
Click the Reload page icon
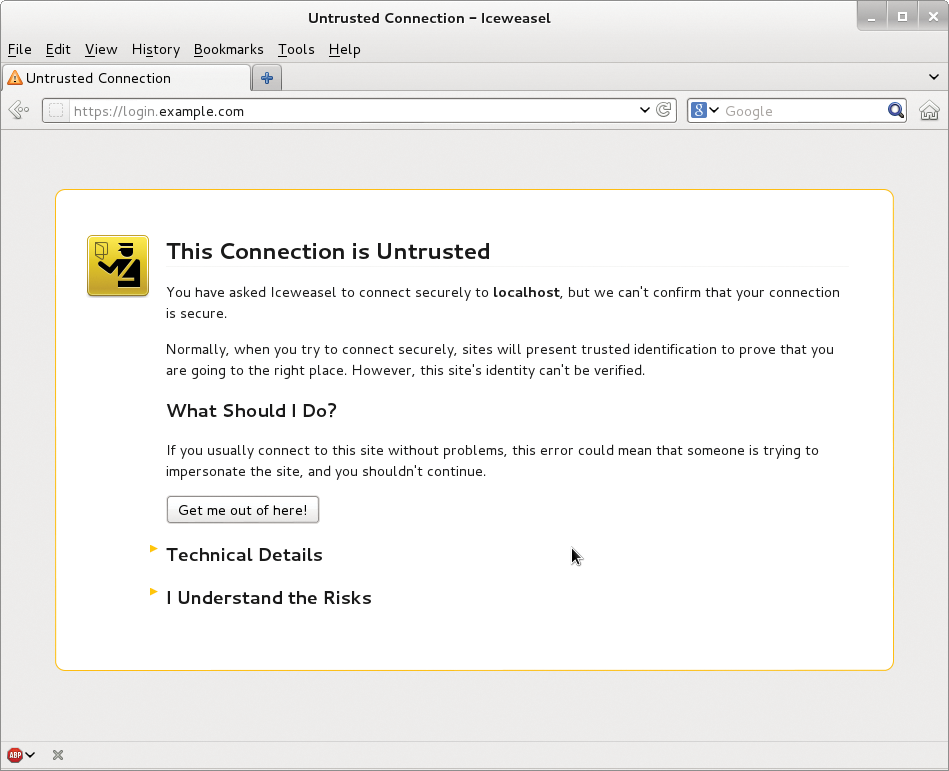coord(664,110)
